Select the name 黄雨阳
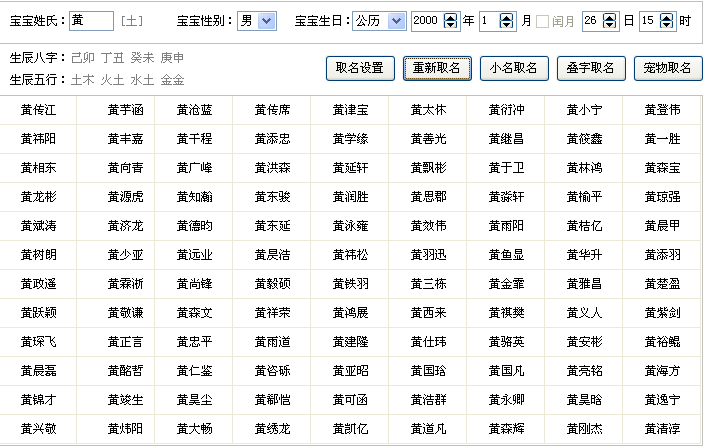Viewport: 708px width, 447px height. tap(506, 226)
